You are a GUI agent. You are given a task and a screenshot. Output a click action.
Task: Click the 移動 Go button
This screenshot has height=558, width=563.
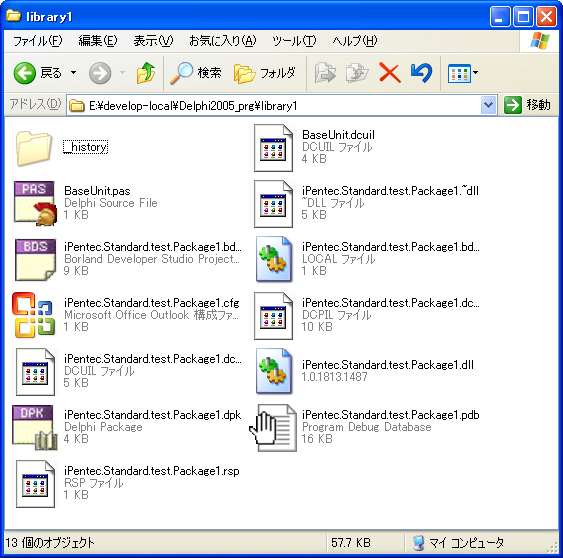[x=527, y=105]
